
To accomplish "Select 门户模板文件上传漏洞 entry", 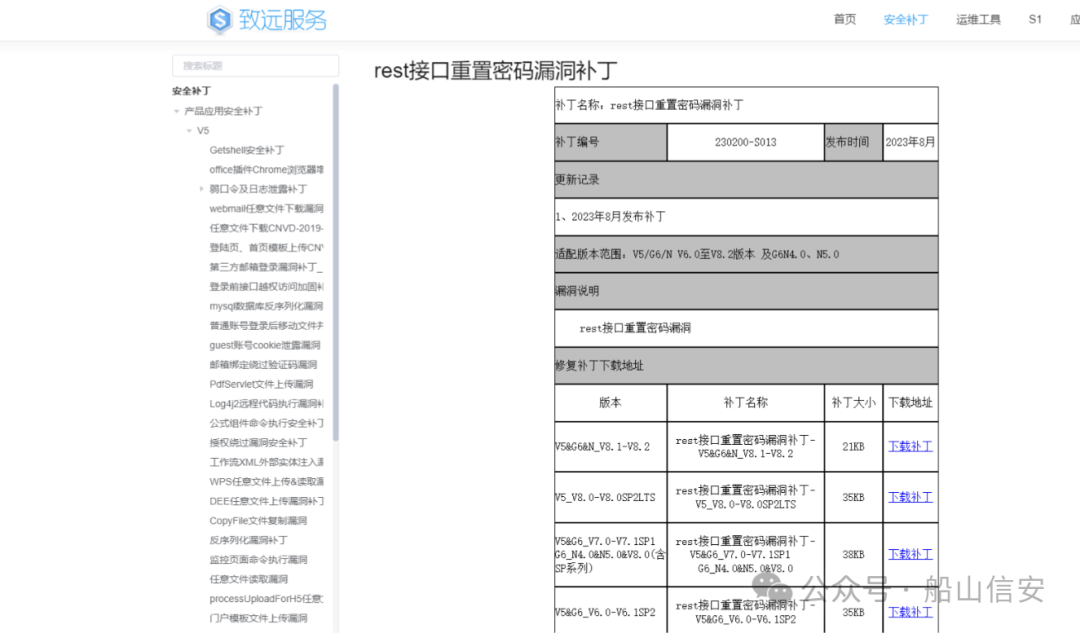I will point(258,618).
